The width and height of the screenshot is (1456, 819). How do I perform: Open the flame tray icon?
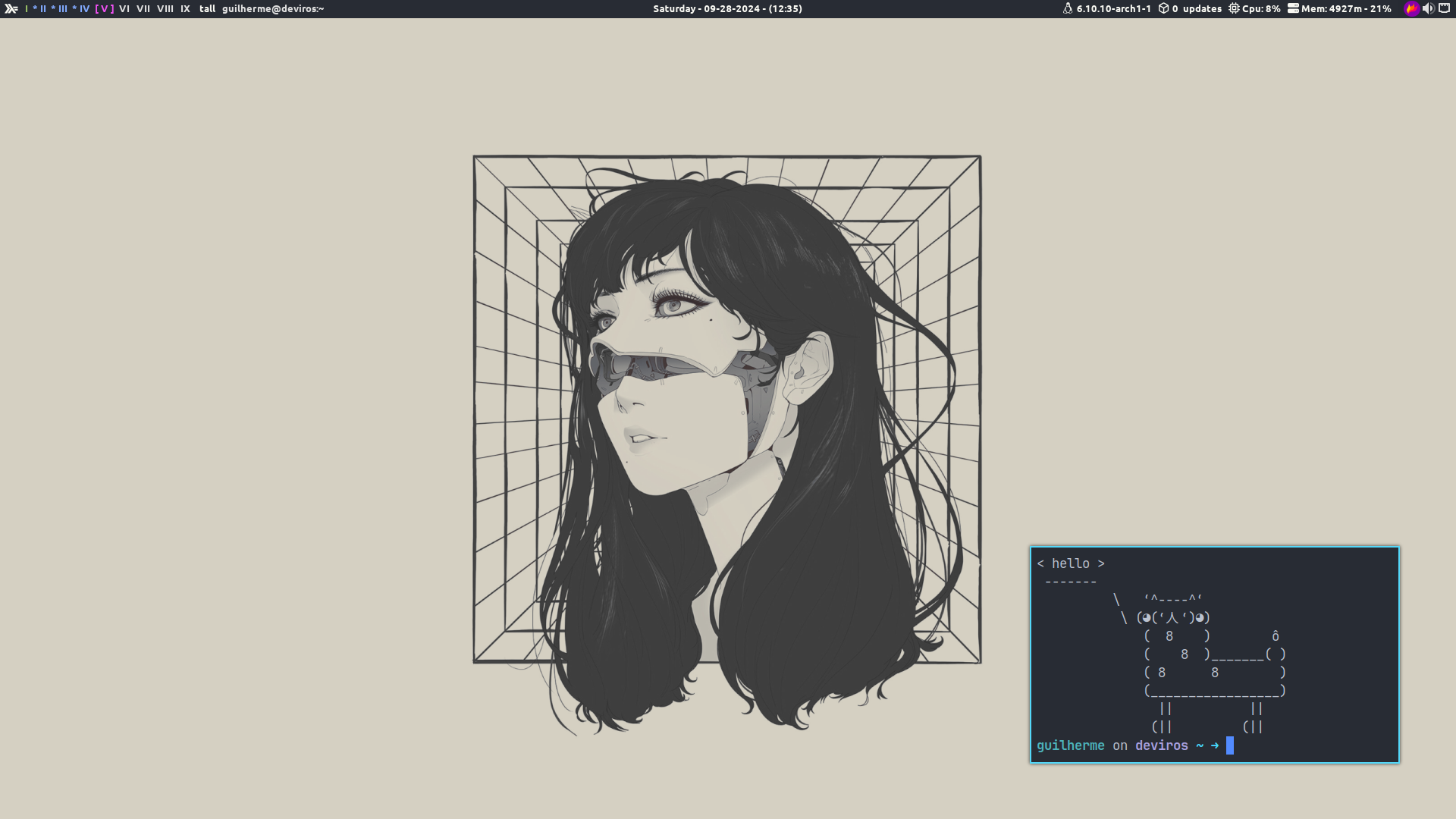click(1411, 9)
